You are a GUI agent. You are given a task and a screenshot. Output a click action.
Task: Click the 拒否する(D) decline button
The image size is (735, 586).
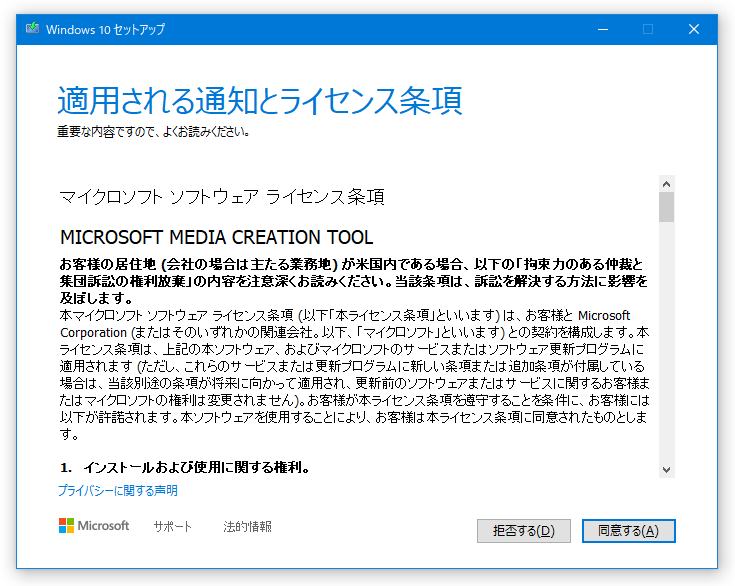(x=524, y=531)
